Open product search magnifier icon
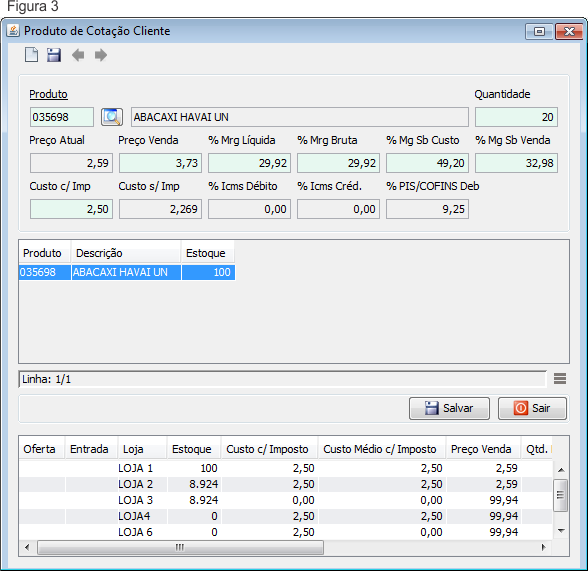 click(x=112, y=117)
